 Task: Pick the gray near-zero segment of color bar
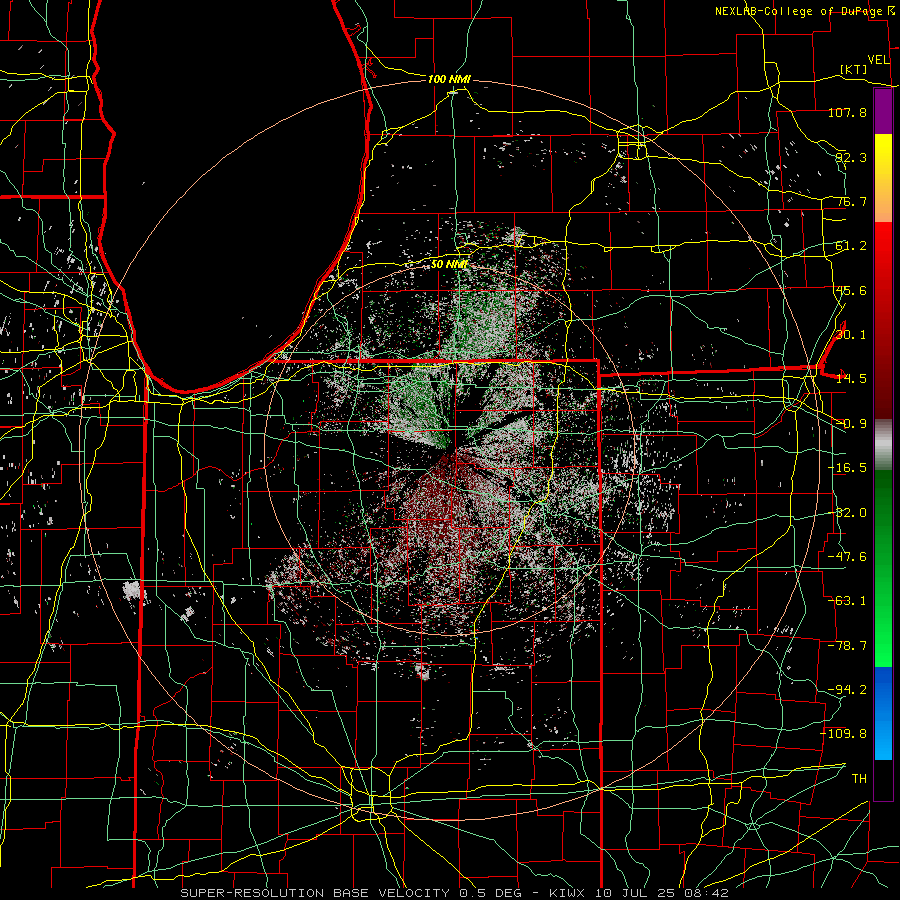pyautogui.click(x=883, y=445)
